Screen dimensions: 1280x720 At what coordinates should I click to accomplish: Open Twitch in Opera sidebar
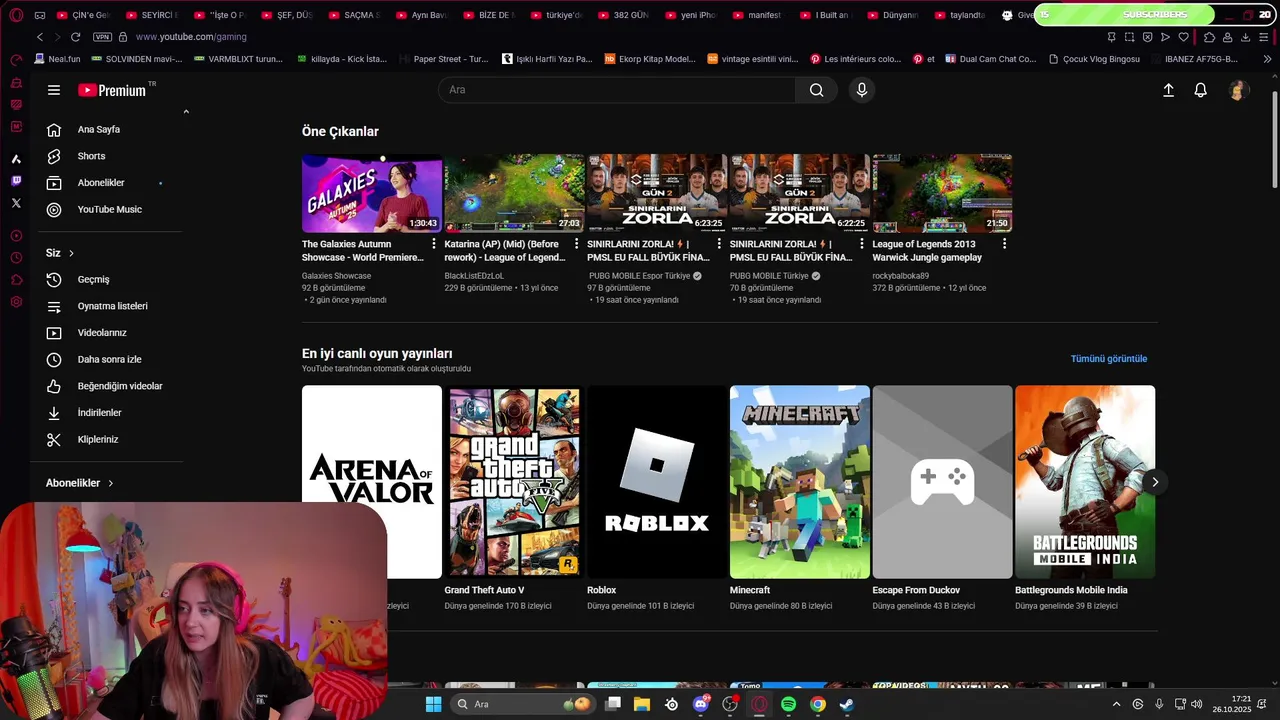[x=16, y=181]
